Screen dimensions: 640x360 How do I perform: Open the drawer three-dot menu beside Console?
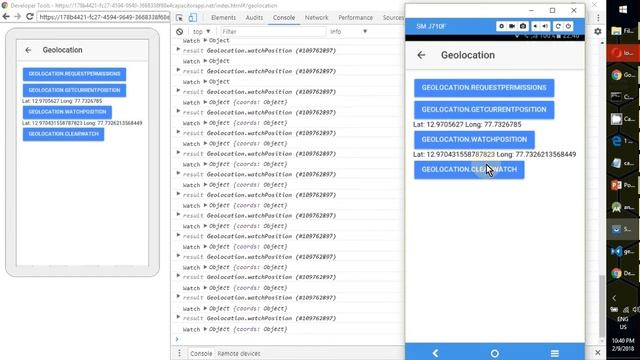(x=179, y=353)
